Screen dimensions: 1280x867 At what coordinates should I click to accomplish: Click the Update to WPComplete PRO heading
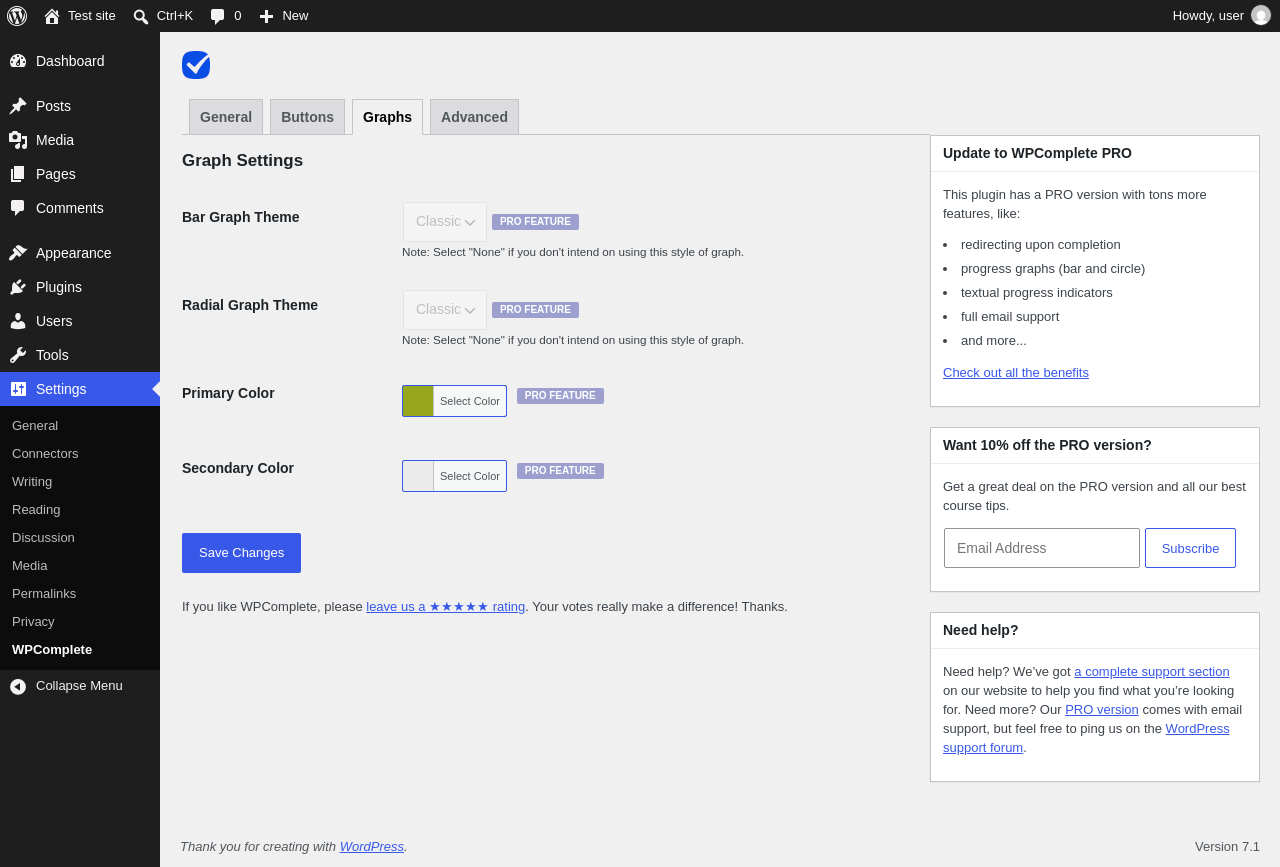pyautogui.click(x=1037, y=153)
